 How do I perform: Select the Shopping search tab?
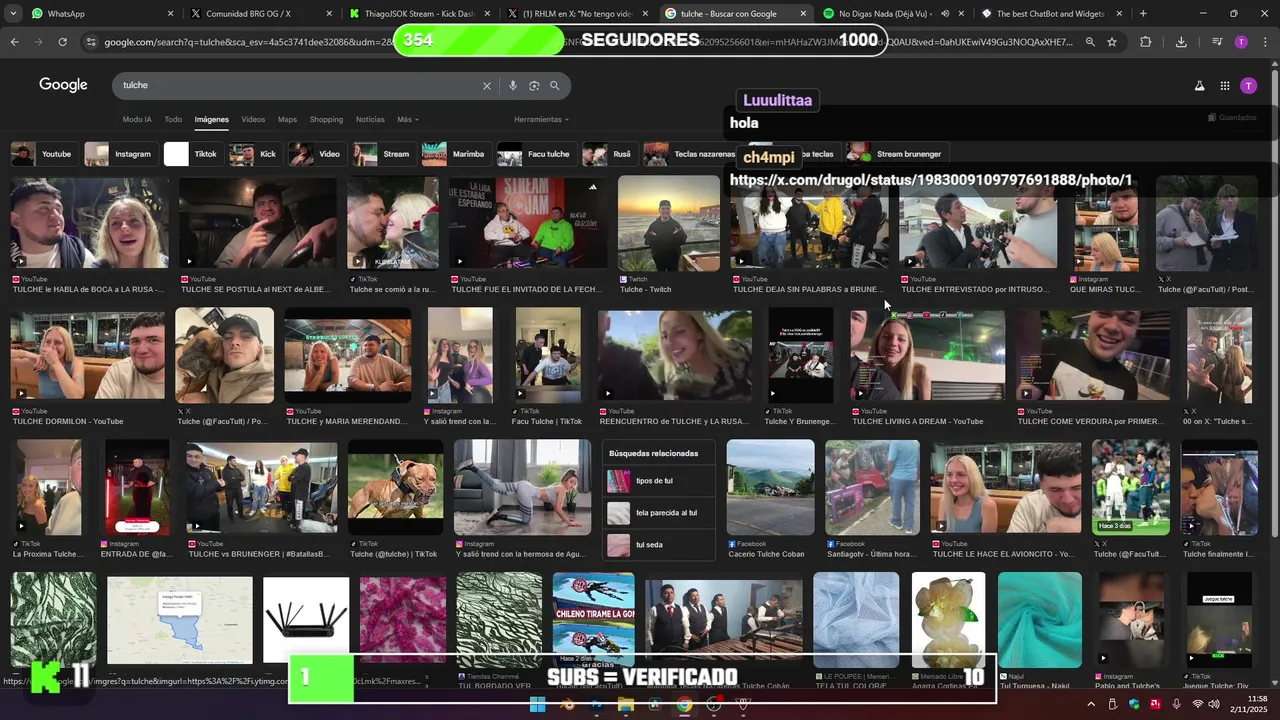tap(326, 120)
